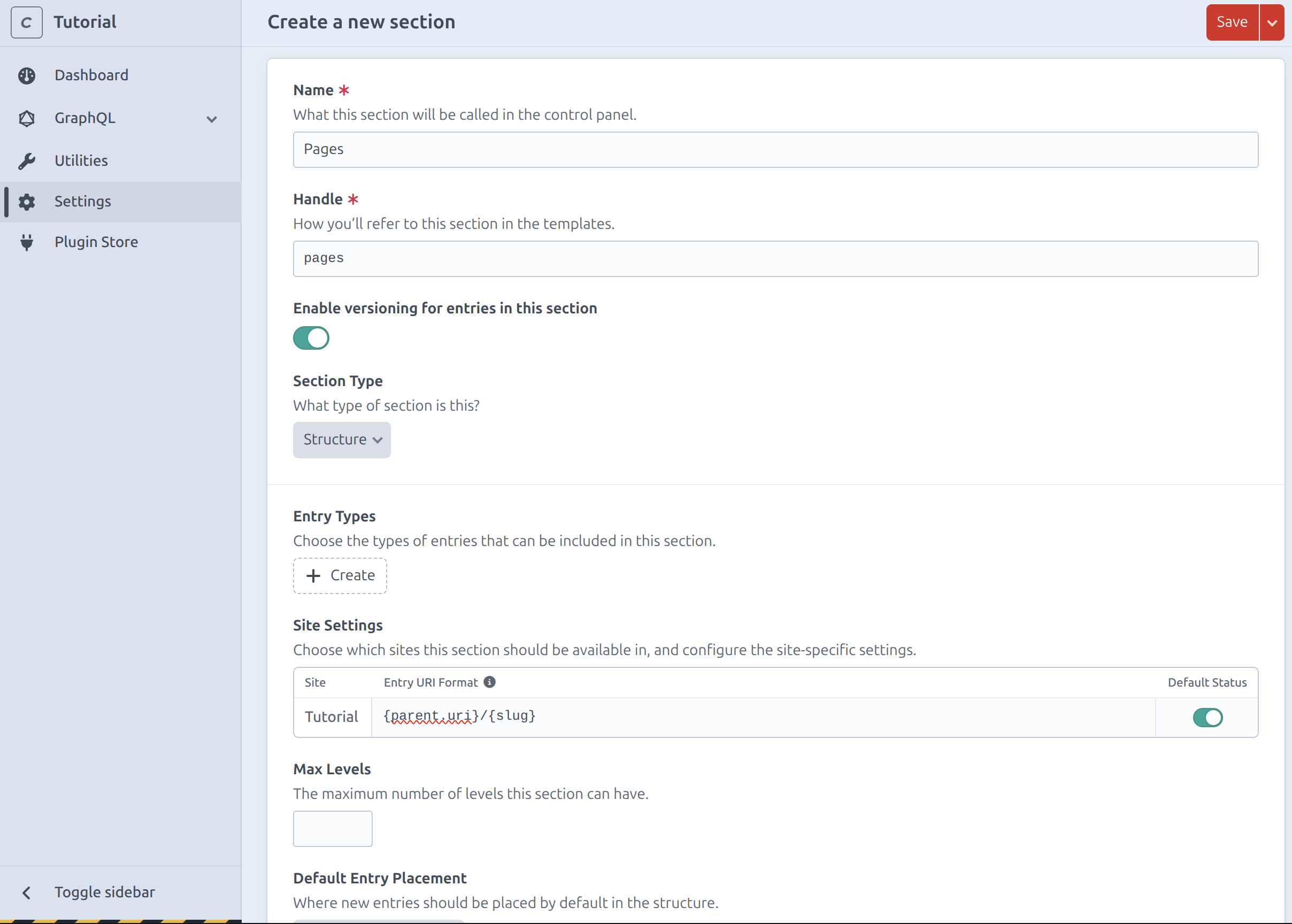The image size is (1292, 924).
Task: Click the Site Settings heading
Action: click(338, 625)
